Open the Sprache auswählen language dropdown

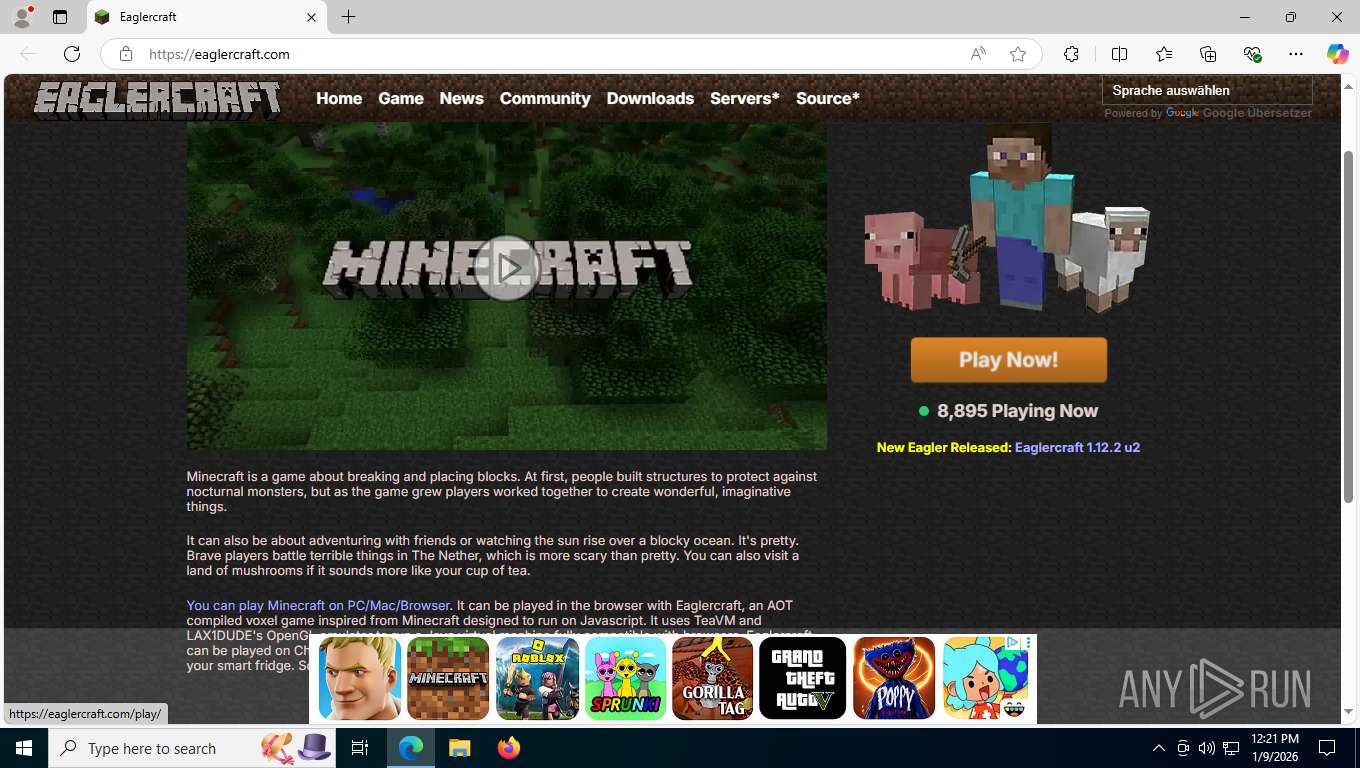point(1207,90)
